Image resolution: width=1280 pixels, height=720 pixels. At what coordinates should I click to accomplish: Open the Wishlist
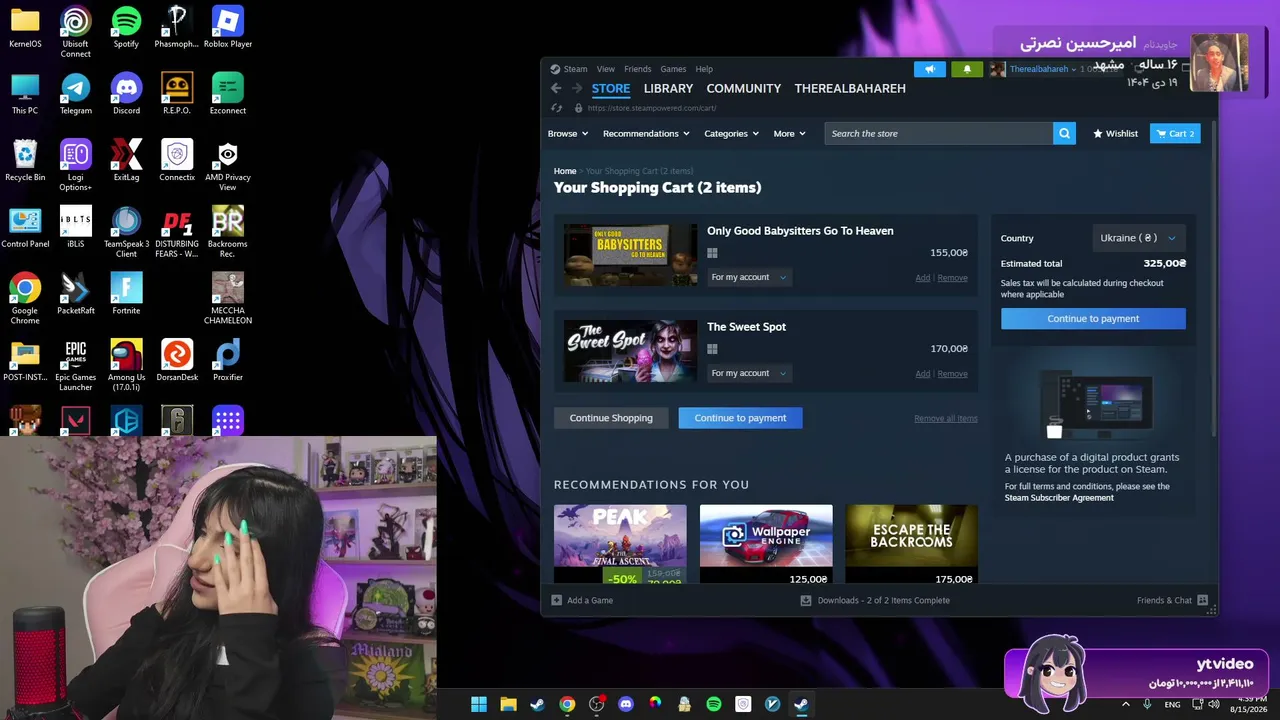[x=1115, y=133]
